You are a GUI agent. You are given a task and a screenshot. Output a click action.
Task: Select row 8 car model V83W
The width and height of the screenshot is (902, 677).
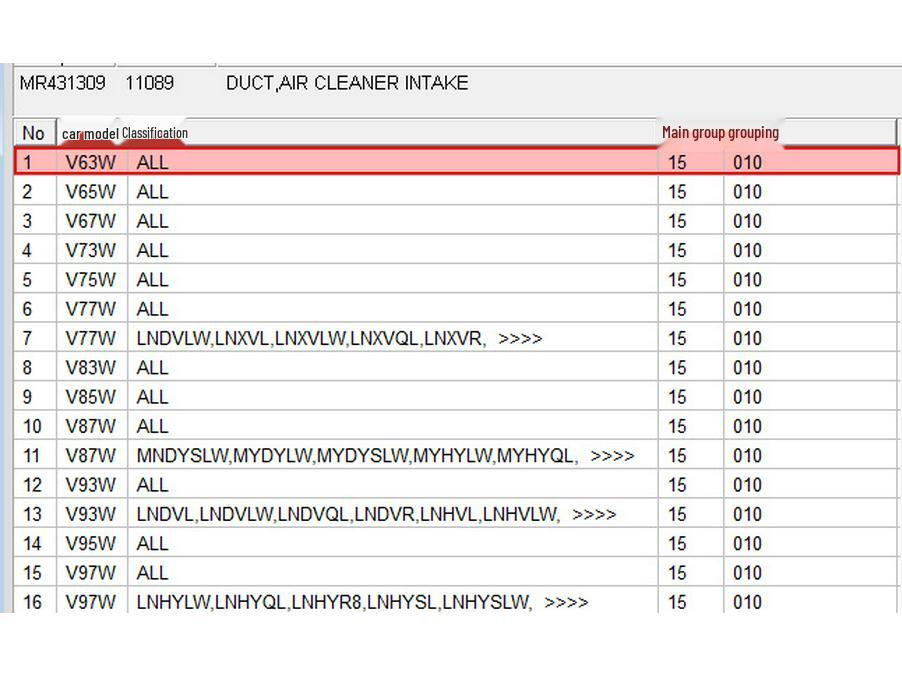coord(90,368)
